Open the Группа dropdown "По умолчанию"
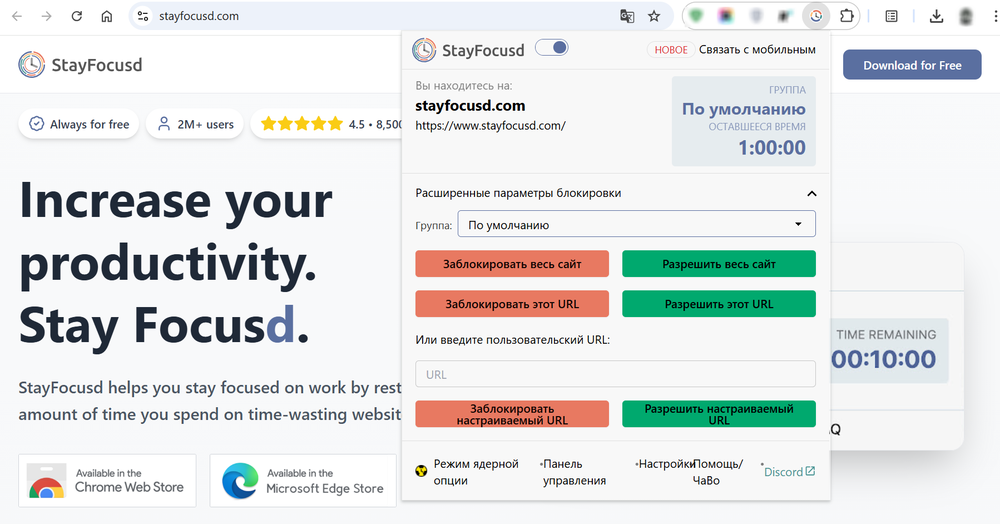This screenshot has width=1000, height=524. 636,224
